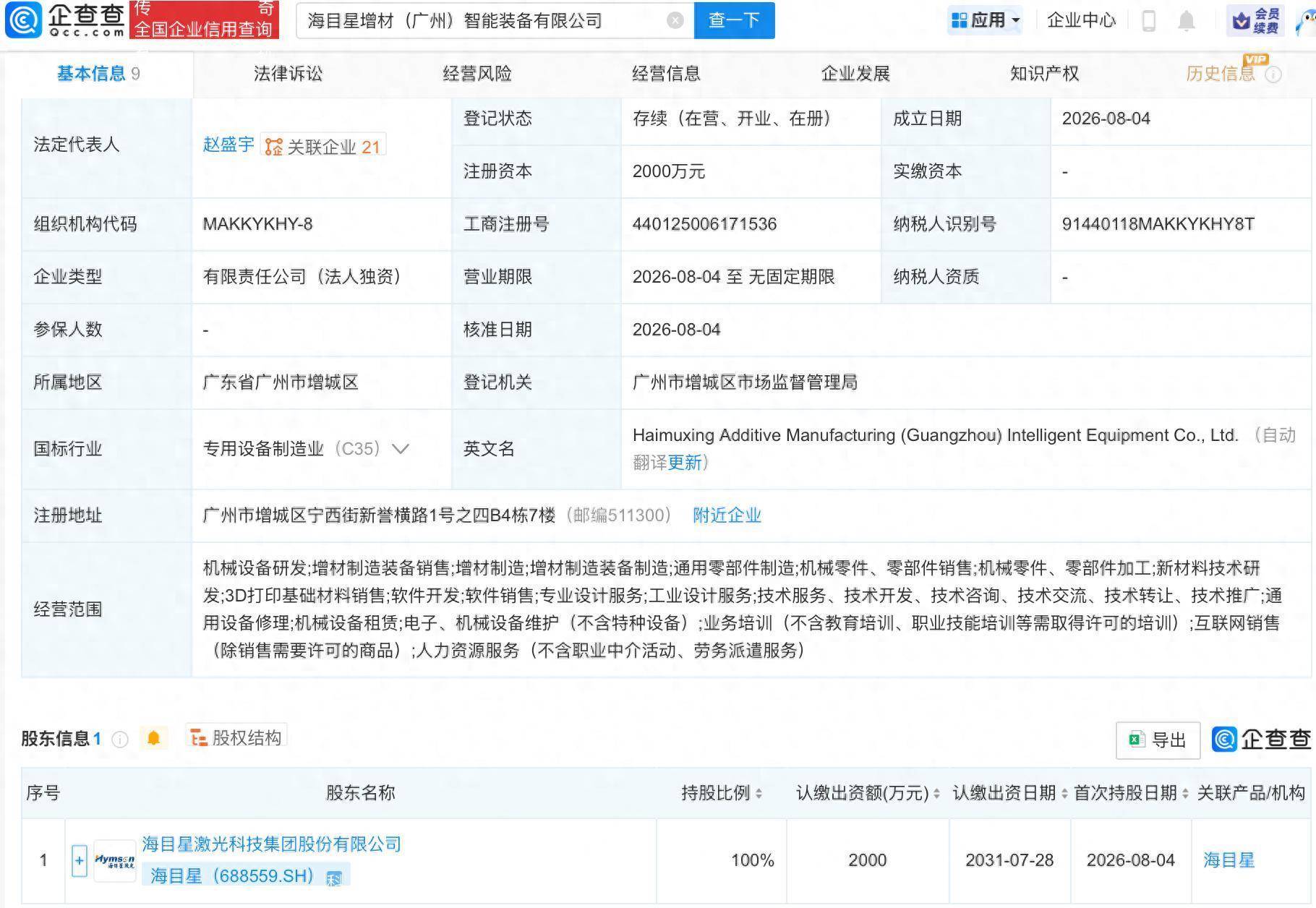Viewport: 1316px width, 908px height.
Task: Click taxpayer ID 91440118MAKKYKHY8T
Action: (x=1158, y=224)
